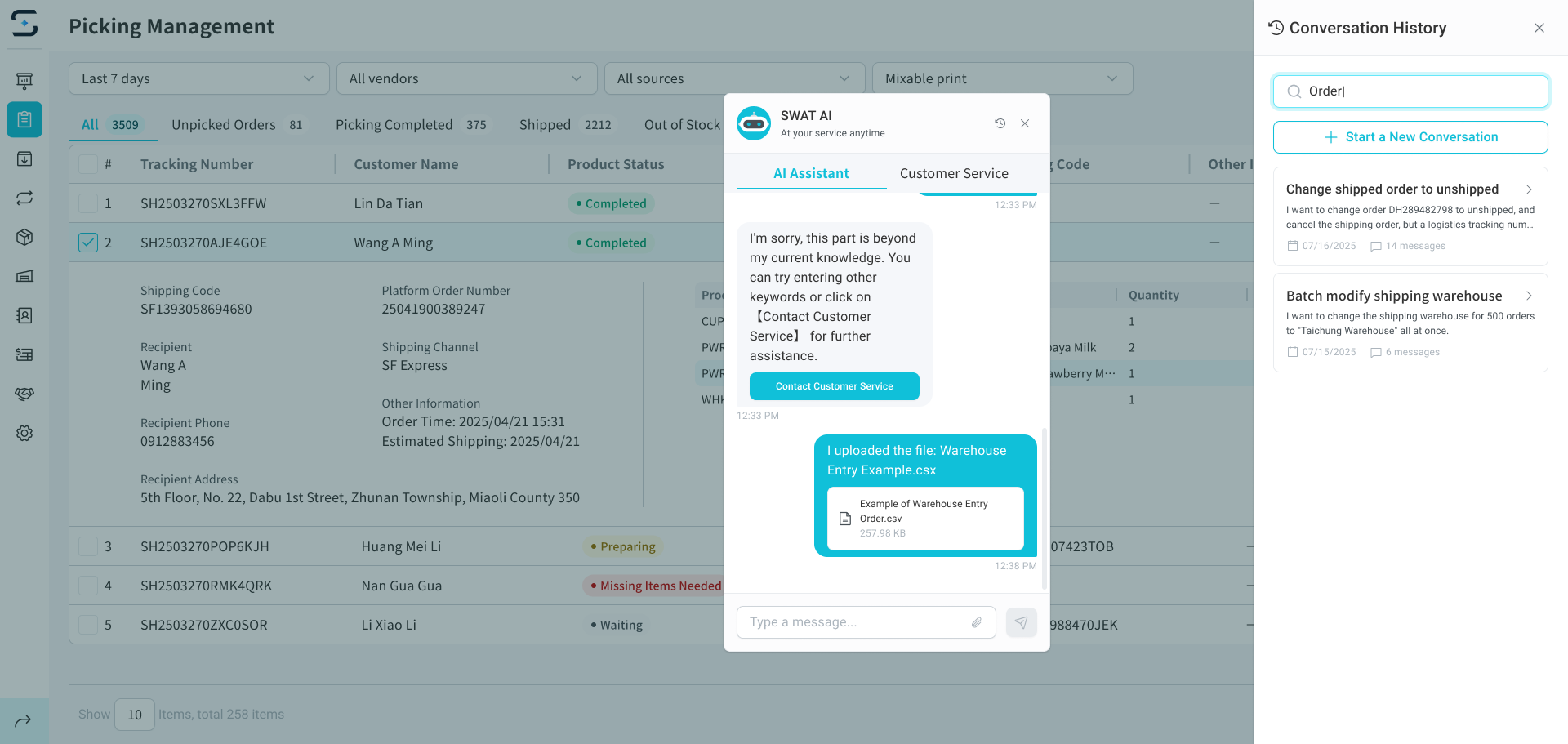Click the handshake icon in left sidebar
The image size is (1568, 744).
tap(24, 394)
